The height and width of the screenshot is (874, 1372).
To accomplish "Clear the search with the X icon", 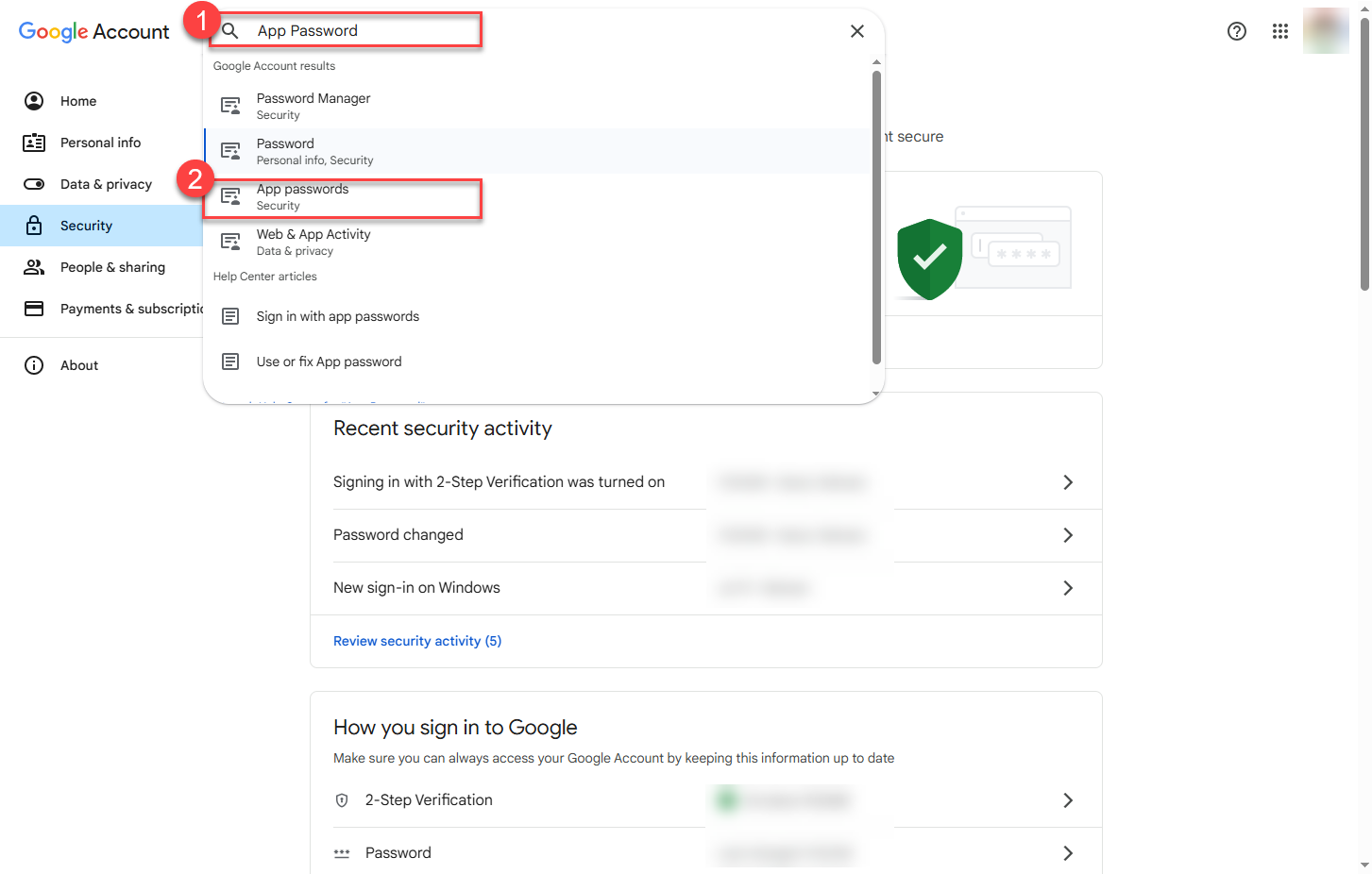I will 856,31.
